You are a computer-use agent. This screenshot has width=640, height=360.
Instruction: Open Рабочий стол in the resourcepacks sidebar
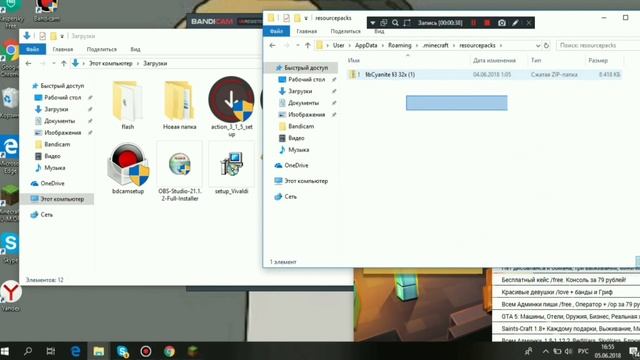click(x=306, y=79)
